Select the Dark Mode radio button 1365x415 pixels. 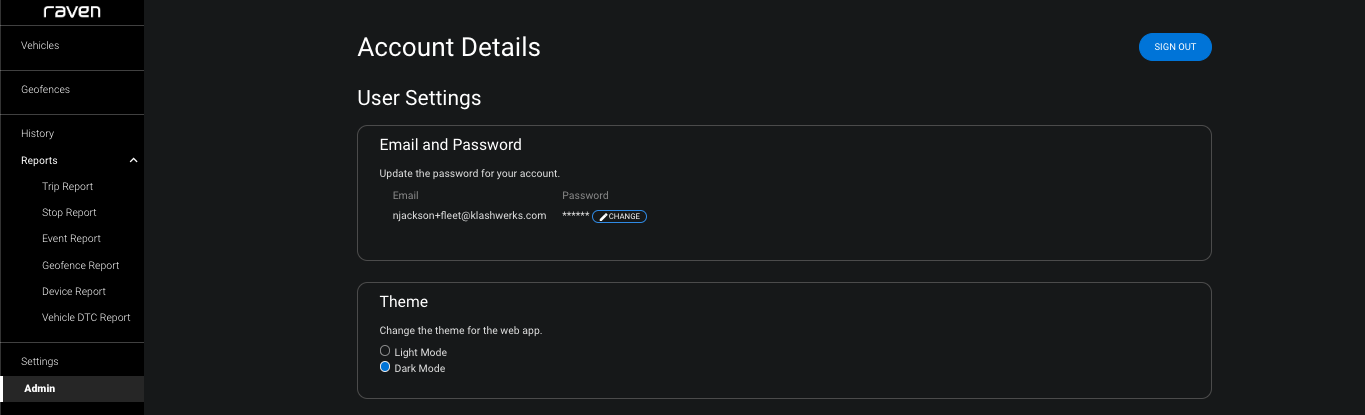coord(385,367)
